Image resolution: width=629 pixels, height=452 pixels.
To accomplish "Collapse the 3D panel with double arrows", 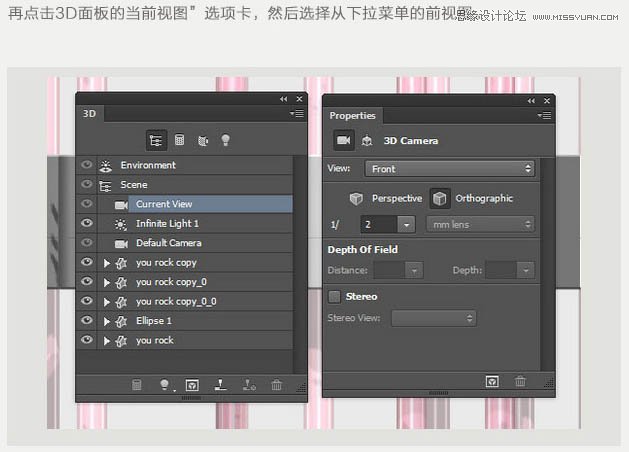I will click(284, 99).
